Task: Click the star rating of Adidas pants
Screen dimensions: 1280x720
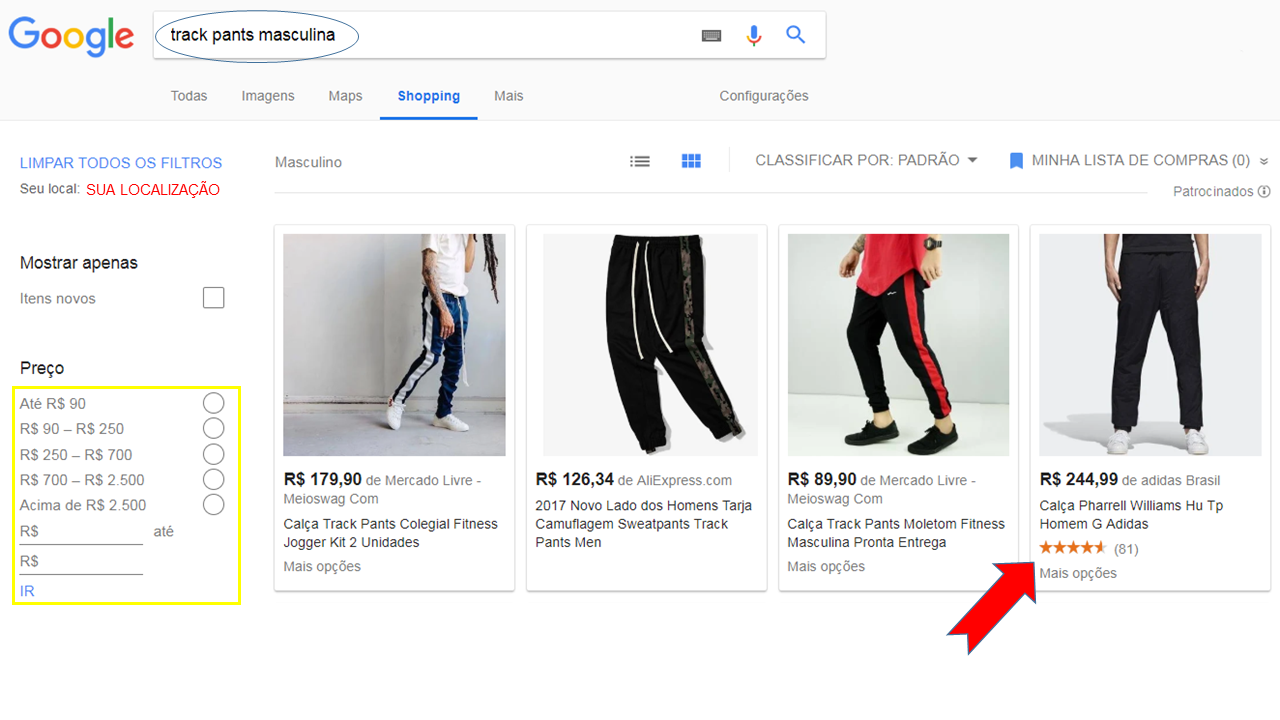Action: [x=1073, y=548]
